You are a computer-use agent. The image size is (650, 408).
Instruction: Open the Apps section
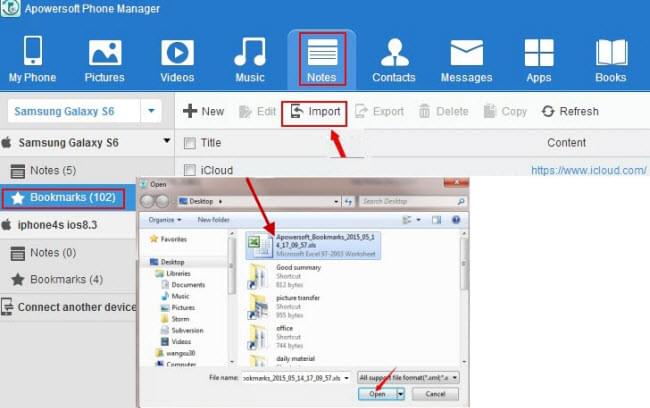(x=539, y=59)
